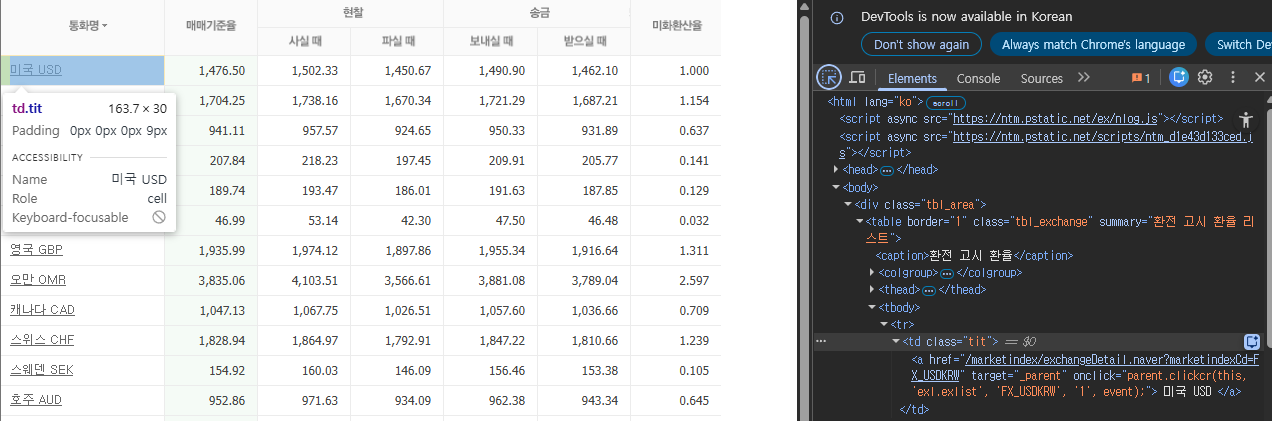
Task: Expand the head element node
Action: click(x=835, y=170)
